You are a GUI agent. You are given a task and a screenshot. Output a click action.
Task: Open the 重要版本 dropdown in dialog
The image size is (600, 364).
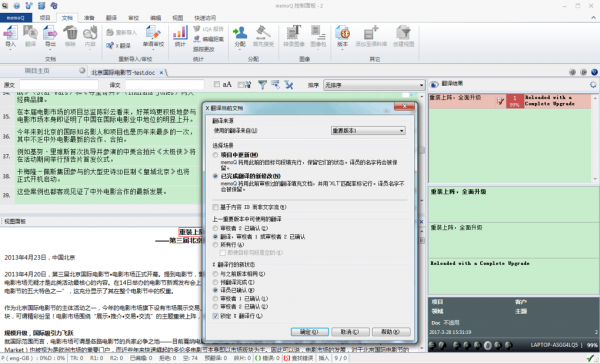[x=368, y=131]
